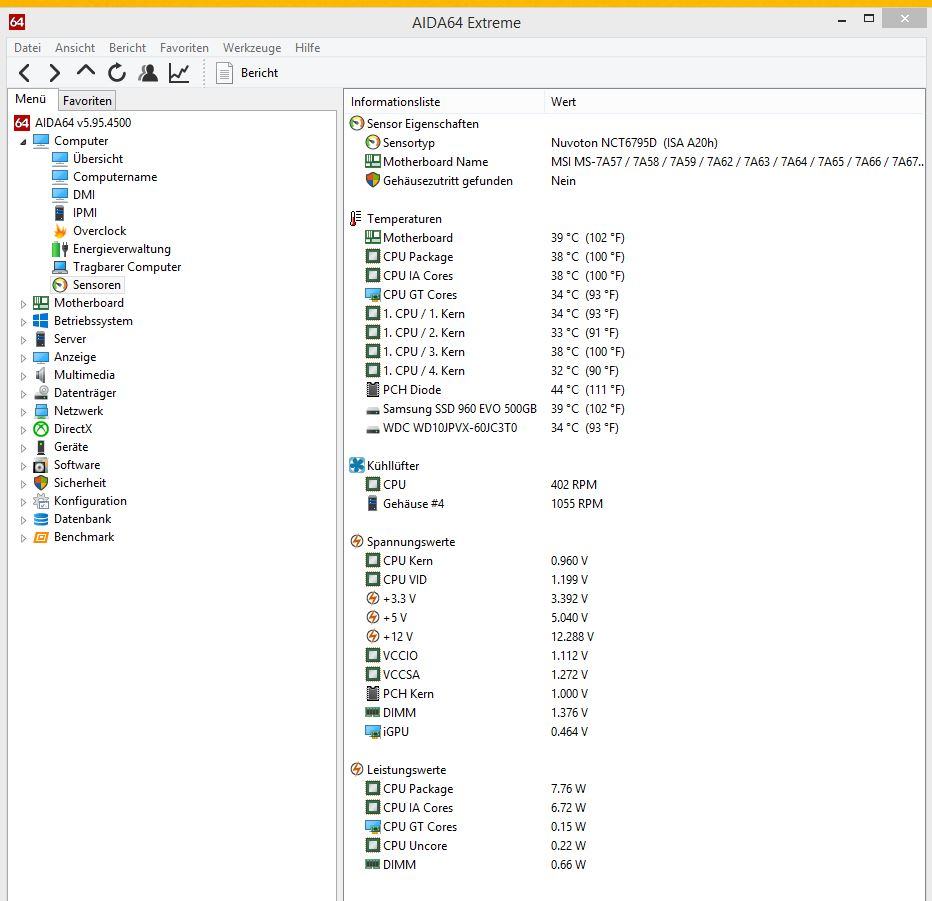932x901 pixels.
Task: Select the Samsung SSD 960 EVO 500GB row
Action: [x=634, y=409]
